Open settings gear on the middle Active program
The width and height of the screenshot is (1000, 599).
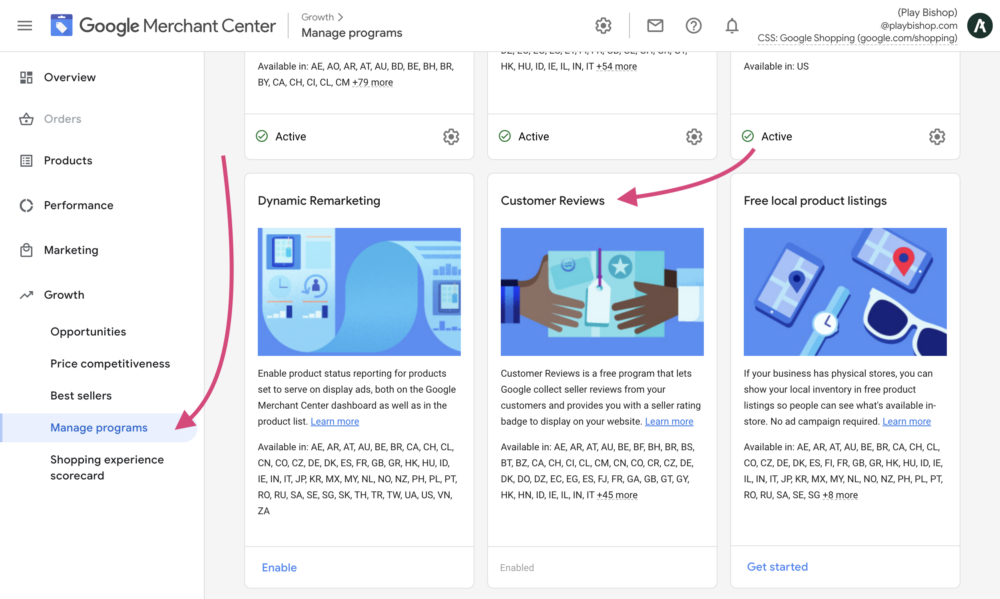pyautogui.click(x=694, y=137)
